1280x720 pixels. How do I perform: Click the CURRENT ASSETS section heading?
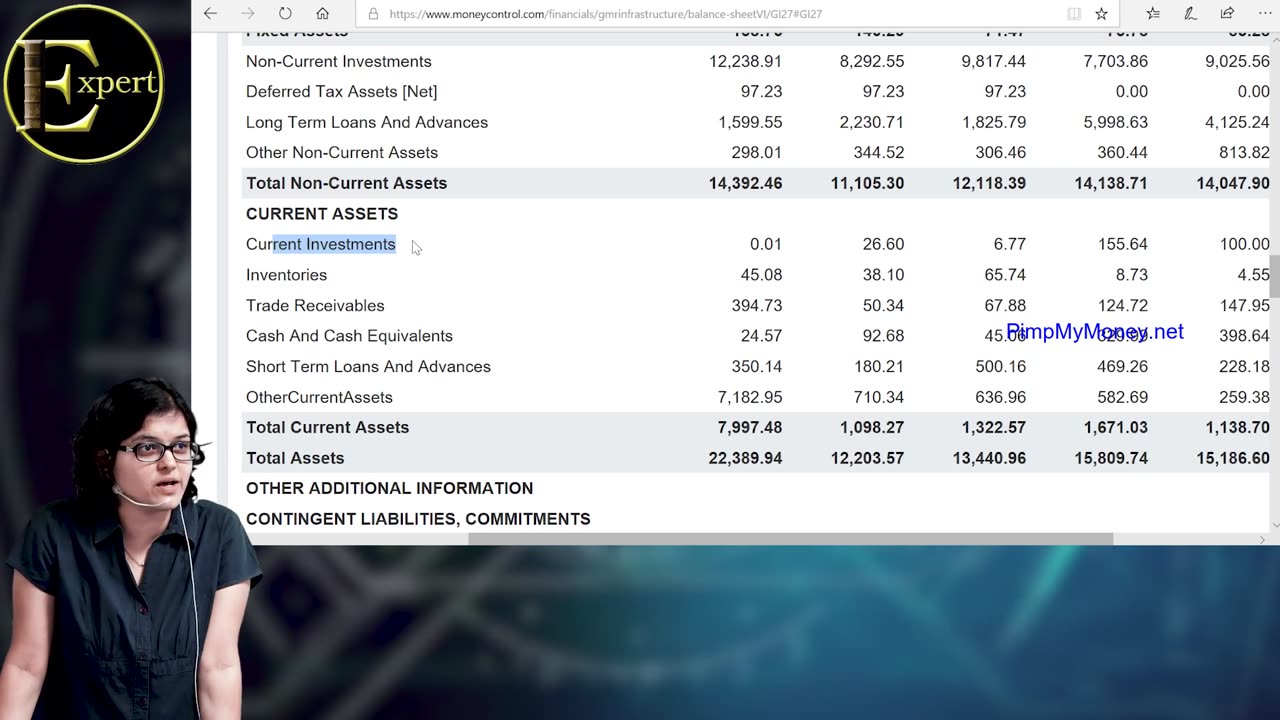[322, 214]
